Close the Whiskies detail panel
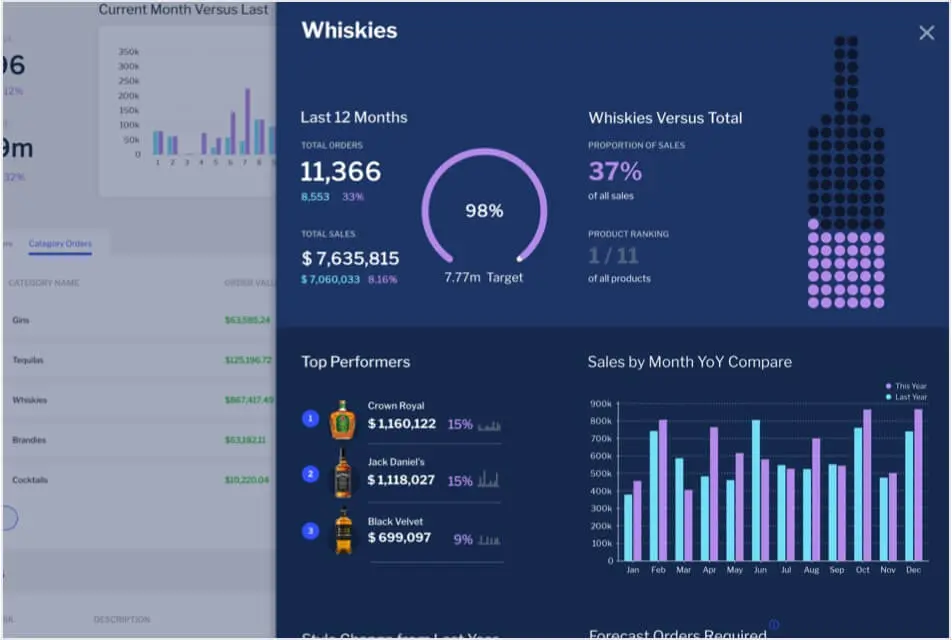The height and width of the screenshot is (640, 952). tap(926, 33)
